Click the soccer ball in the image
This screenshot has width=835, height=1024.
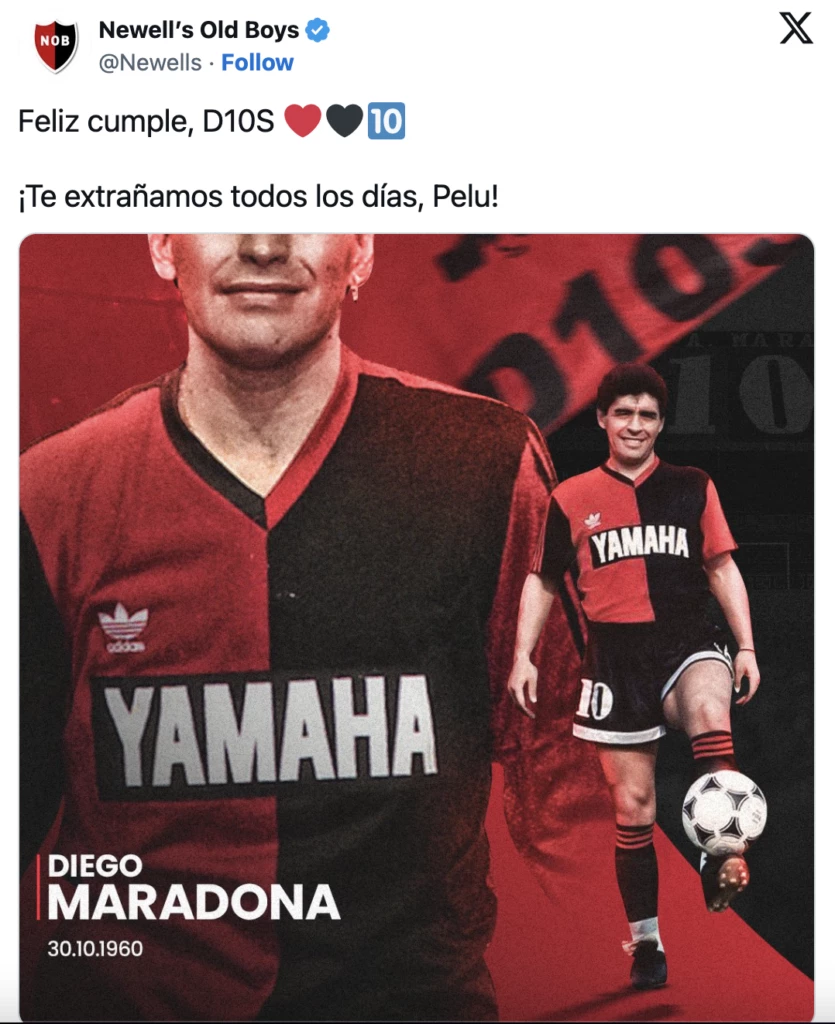[x=725, y=812]
